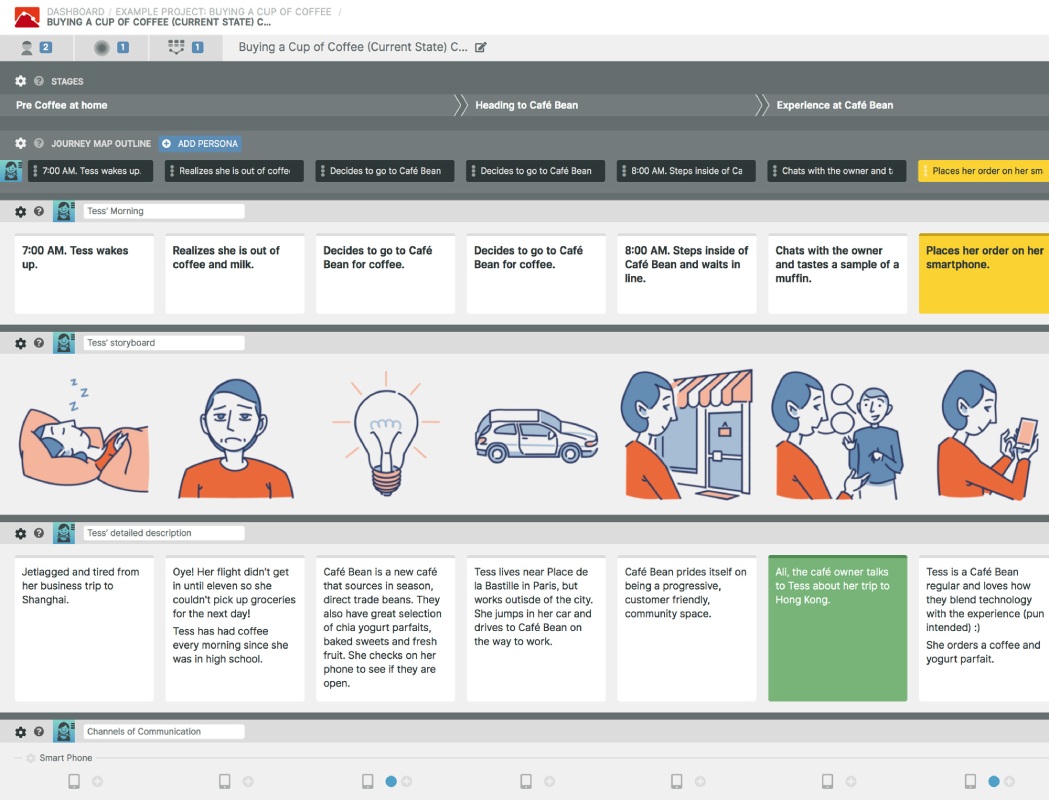
Task: Select the 'Heading to Café Bean' stage
Action: 527,105
